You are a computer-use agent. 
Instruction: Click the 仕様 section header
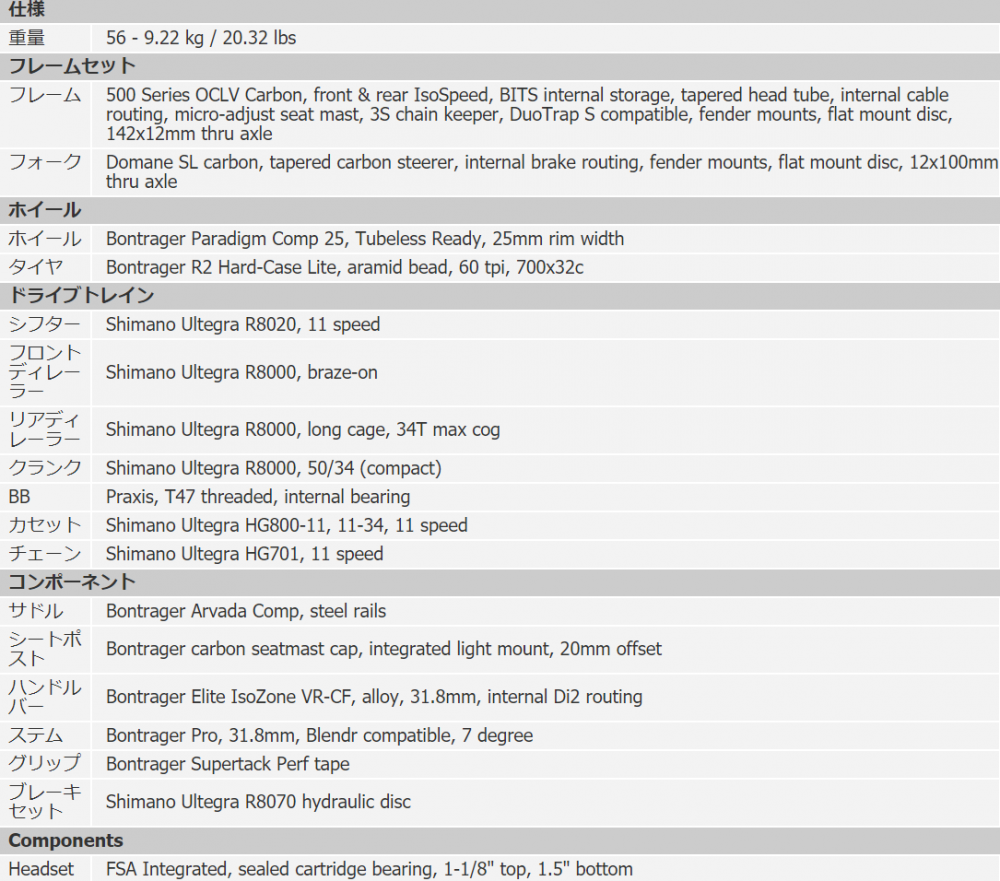(27, 10)
